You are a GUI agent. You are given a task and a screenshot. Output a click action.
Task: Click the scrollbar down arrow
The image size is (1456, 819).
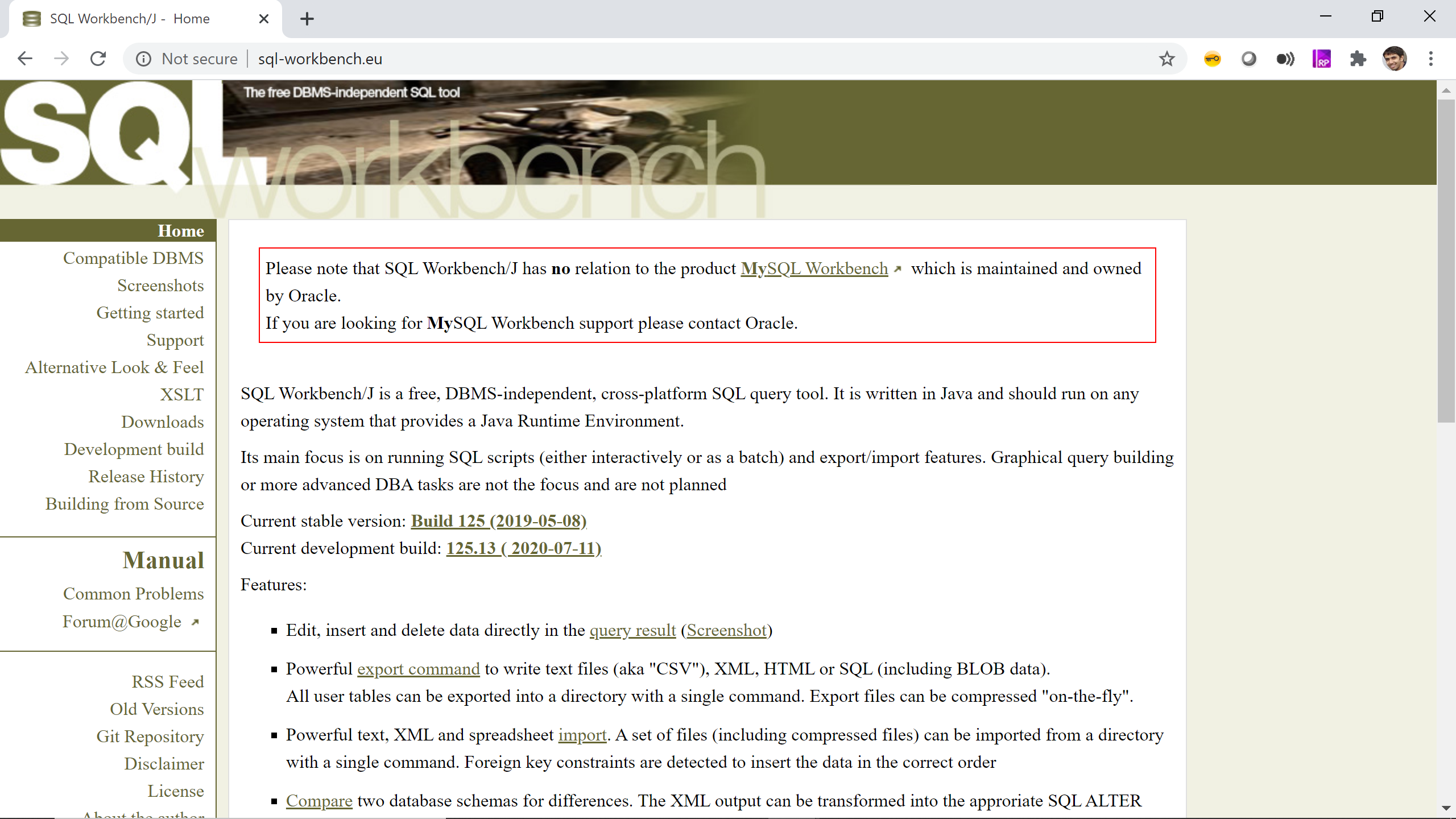1445,808
